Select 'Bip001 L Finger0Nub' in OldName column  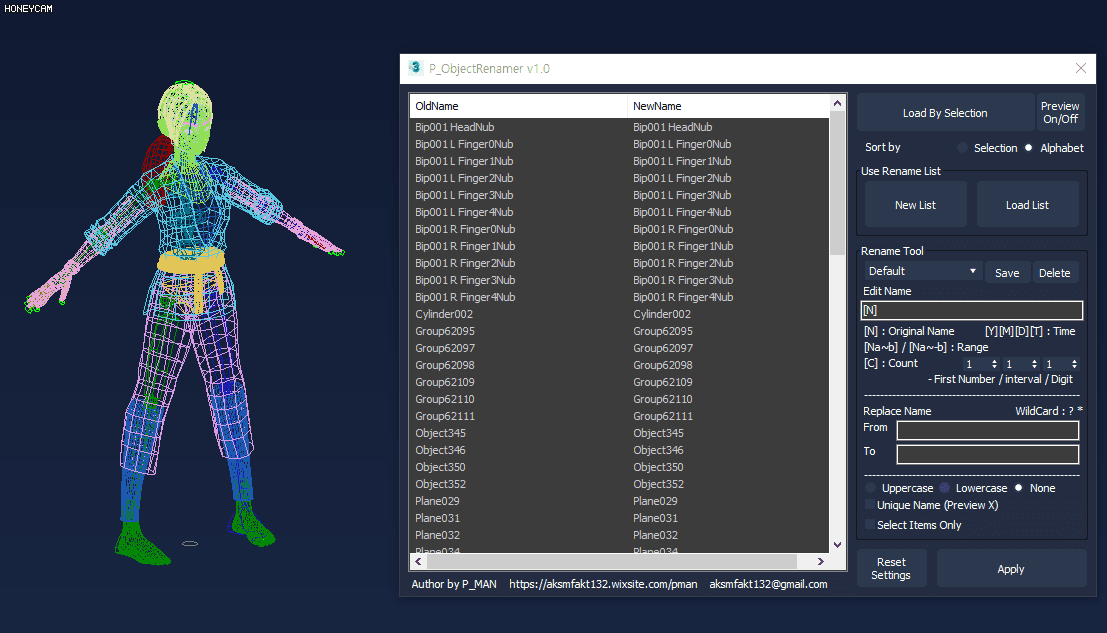pos(464,144)
